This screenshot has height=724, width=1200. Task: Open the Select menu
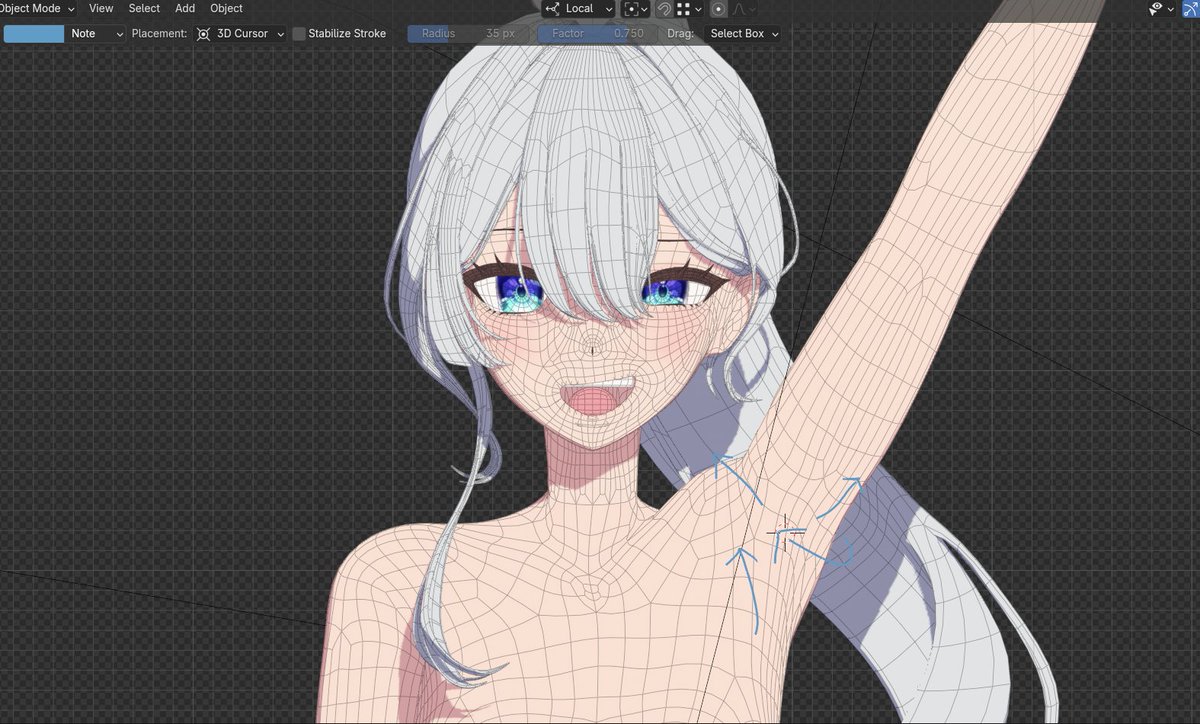click(x=143, y=8)
